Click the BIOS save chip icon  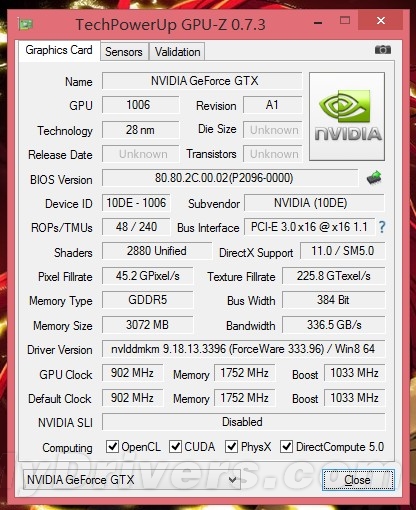374,177
